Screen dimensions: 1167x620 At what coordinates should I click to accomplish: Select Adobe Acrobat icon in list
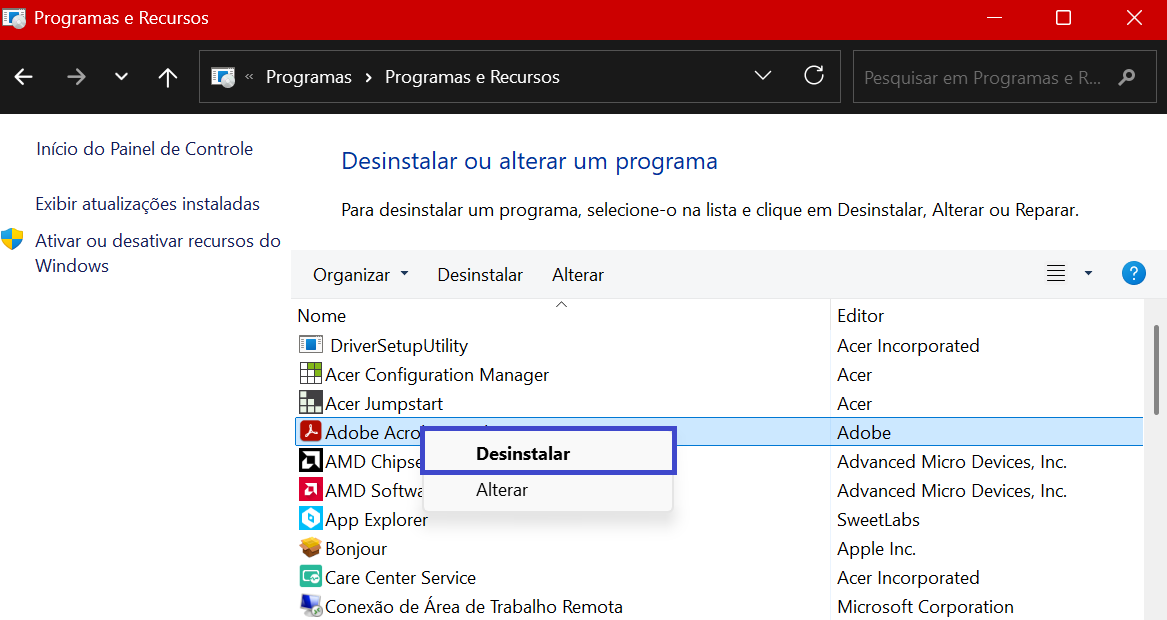[x=310, y=431]
